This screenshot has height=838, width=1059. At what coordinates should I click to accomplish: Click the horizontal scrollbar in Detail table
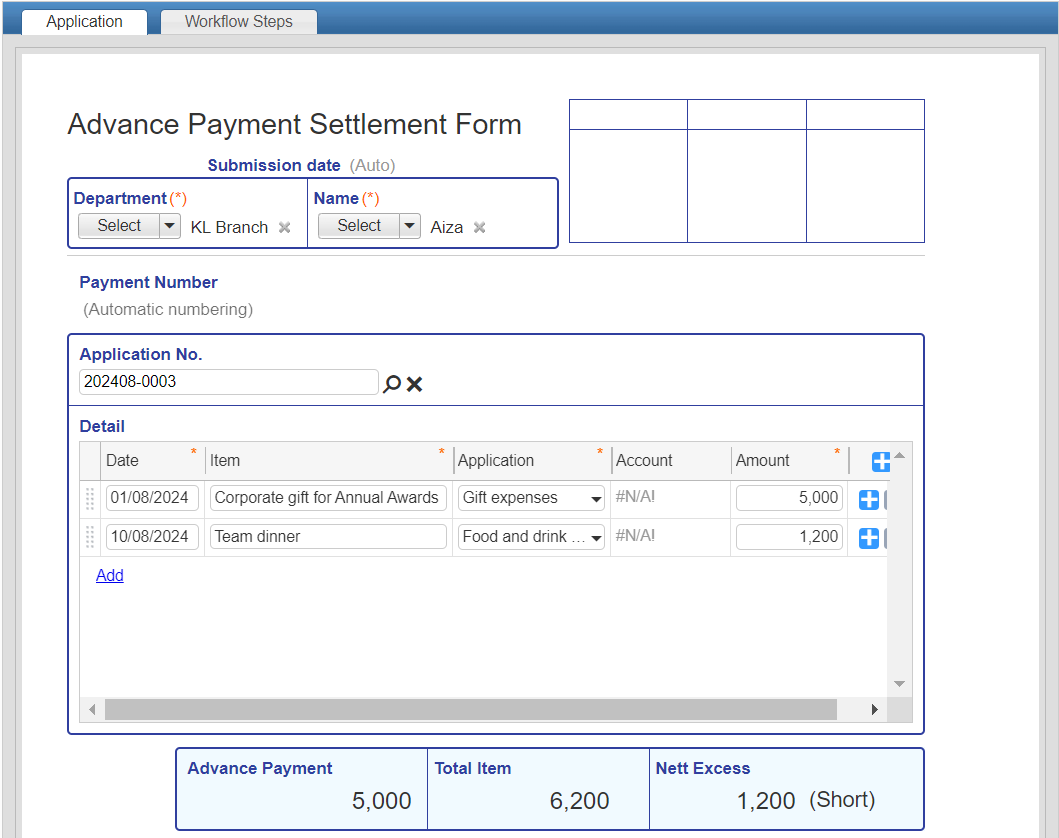pos(470,710)
